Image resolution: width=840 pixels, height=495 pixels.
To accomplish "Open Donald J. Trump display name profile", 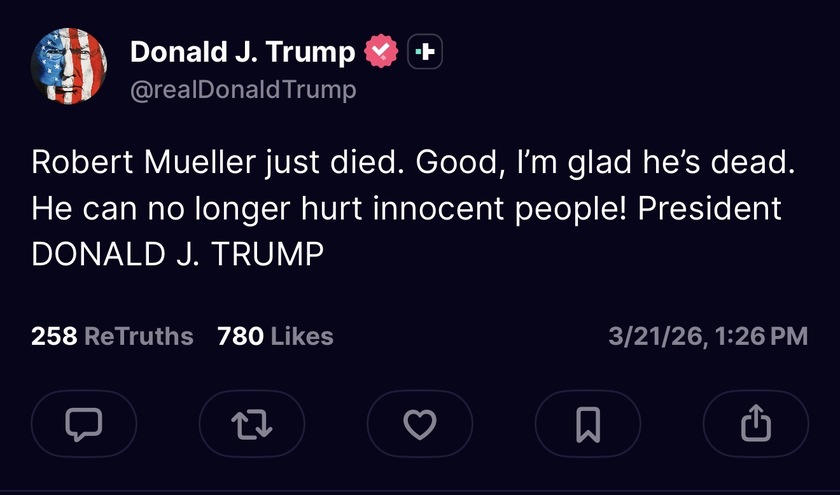I will pyautogui.click(x=242, y=52).
